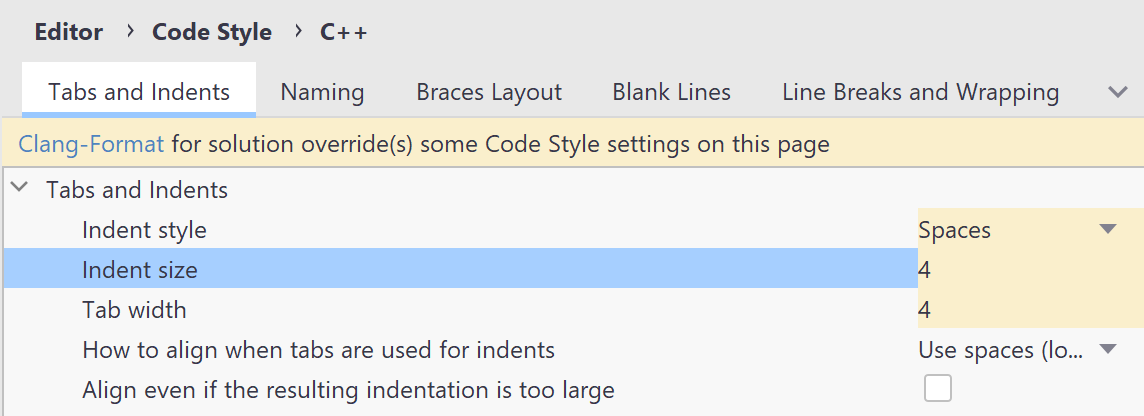The width and height of the screenshot is (1144, 416).
Task: Select the Line Breaks and Wrapping tab
Action: tap(920, 93)
